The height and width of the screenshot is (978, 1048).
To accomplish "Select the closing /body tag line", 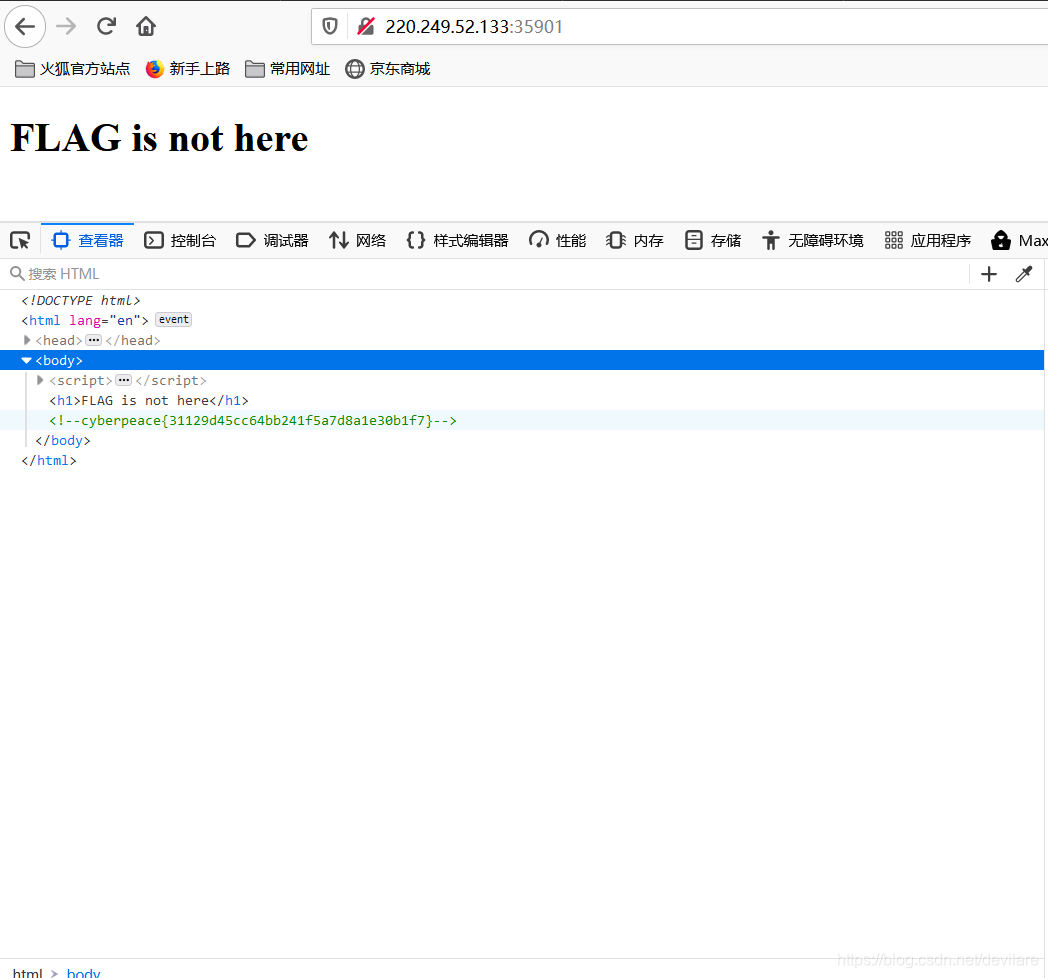I will coord(63,441).
